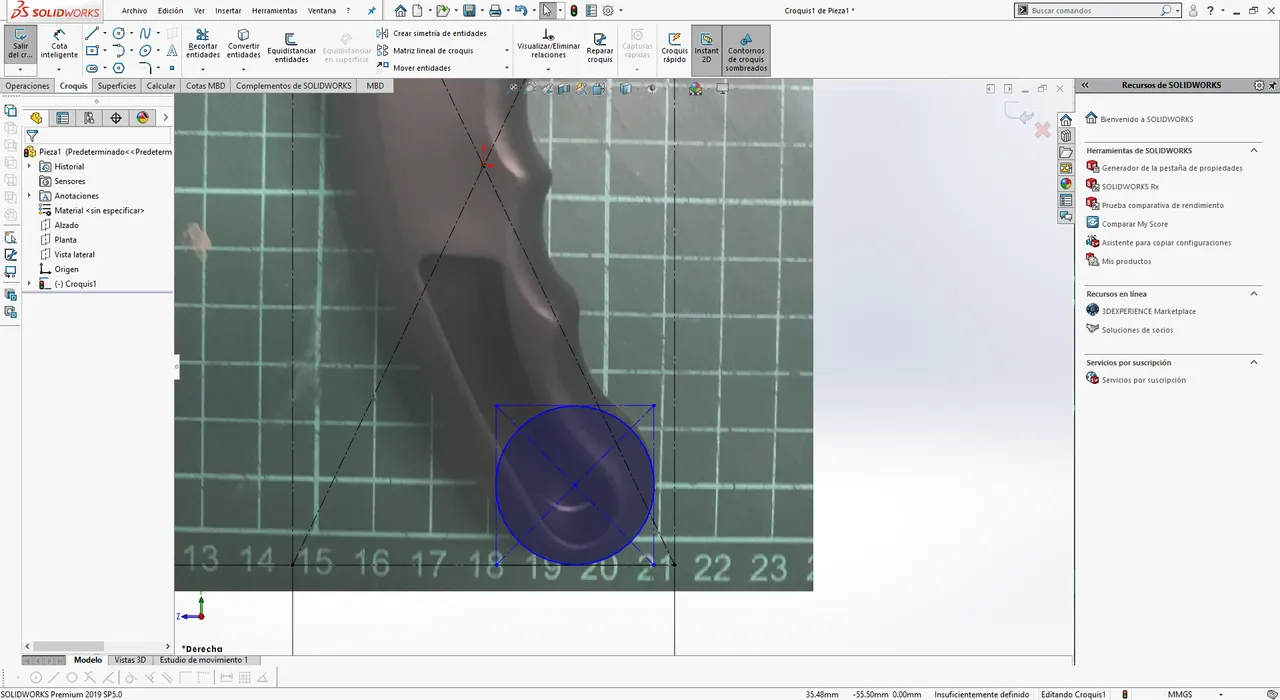Select the Cota inteligente tool

(x=59, y=45)
